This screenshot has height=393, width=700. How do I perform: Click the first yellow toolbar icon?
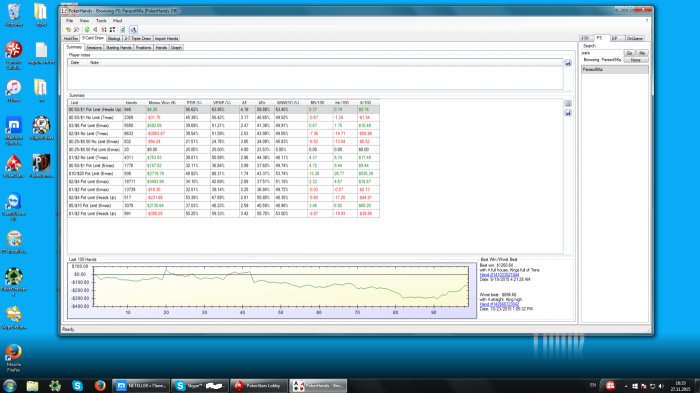(x=68, y=29)
